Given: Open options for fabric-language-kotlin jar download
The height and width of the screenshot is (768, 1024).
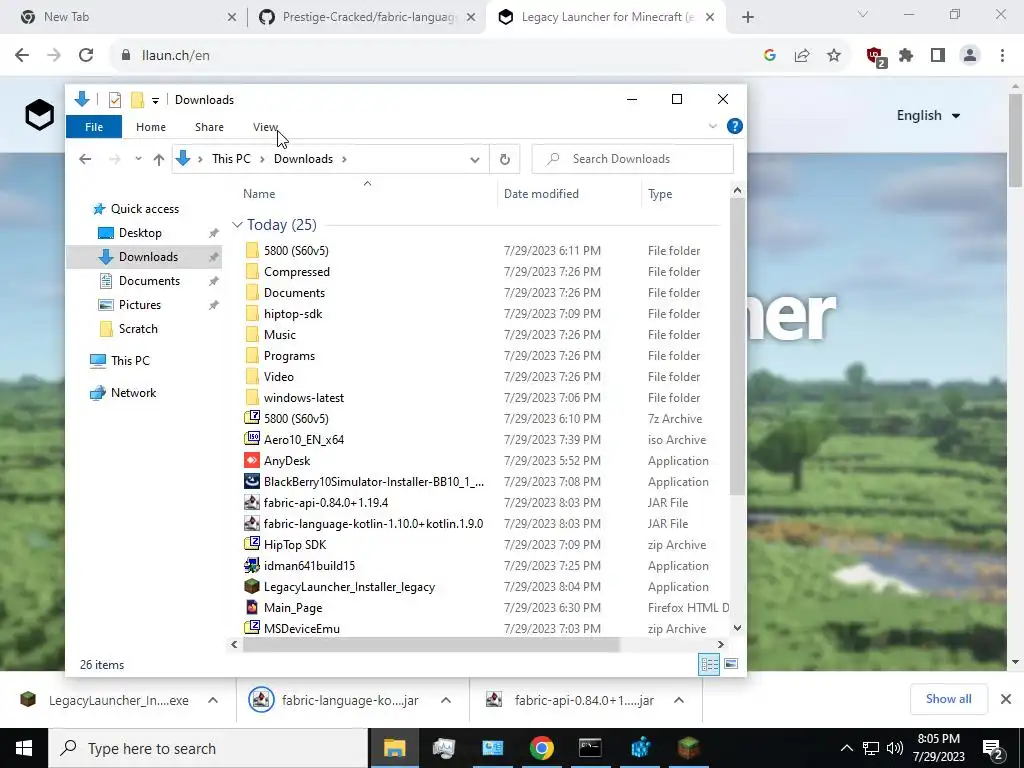Looking at the screenshot, I should click(x=446, y=700).
